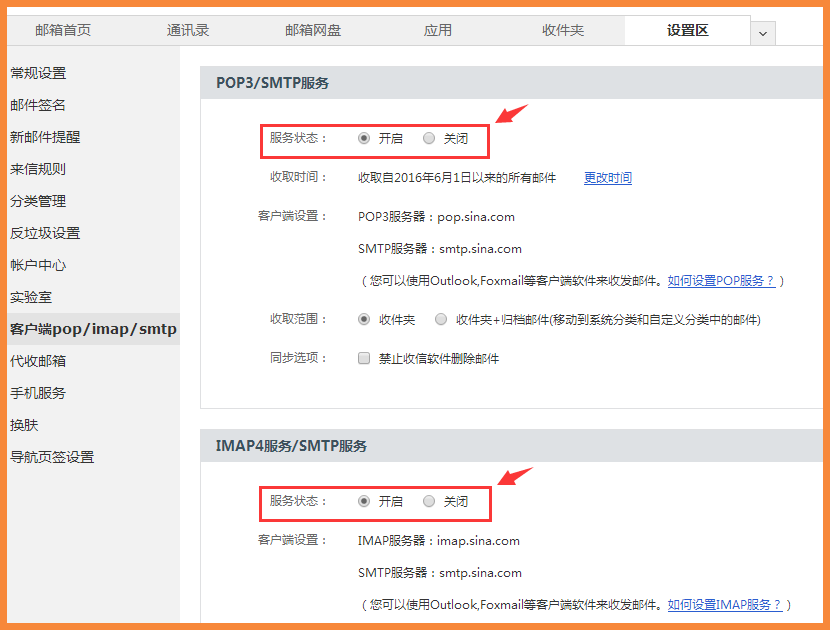Open 常规设置 in the sidebar
Screen dimensions: 830x630
coord(38,73)
